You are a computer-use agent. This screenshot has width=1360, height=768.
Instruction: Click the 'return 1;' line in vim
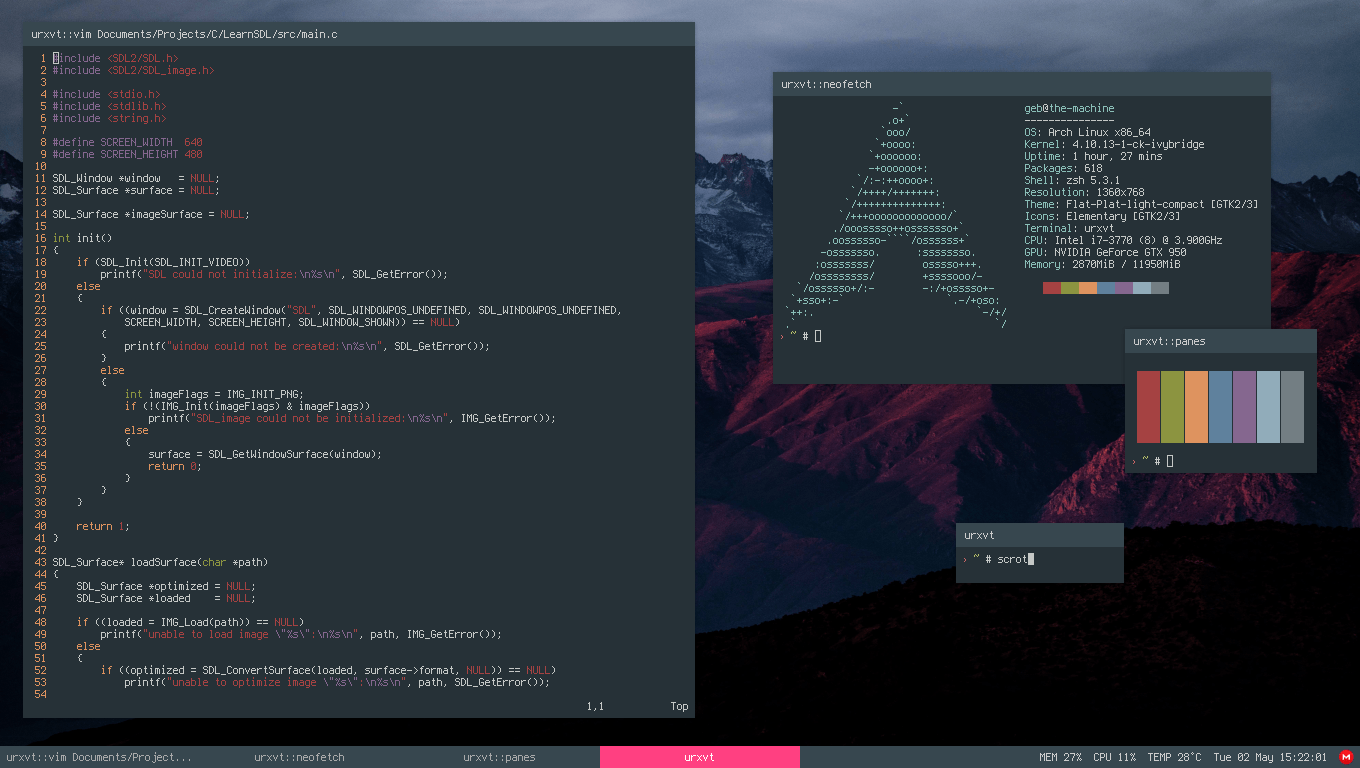click(x=104, y=526)
